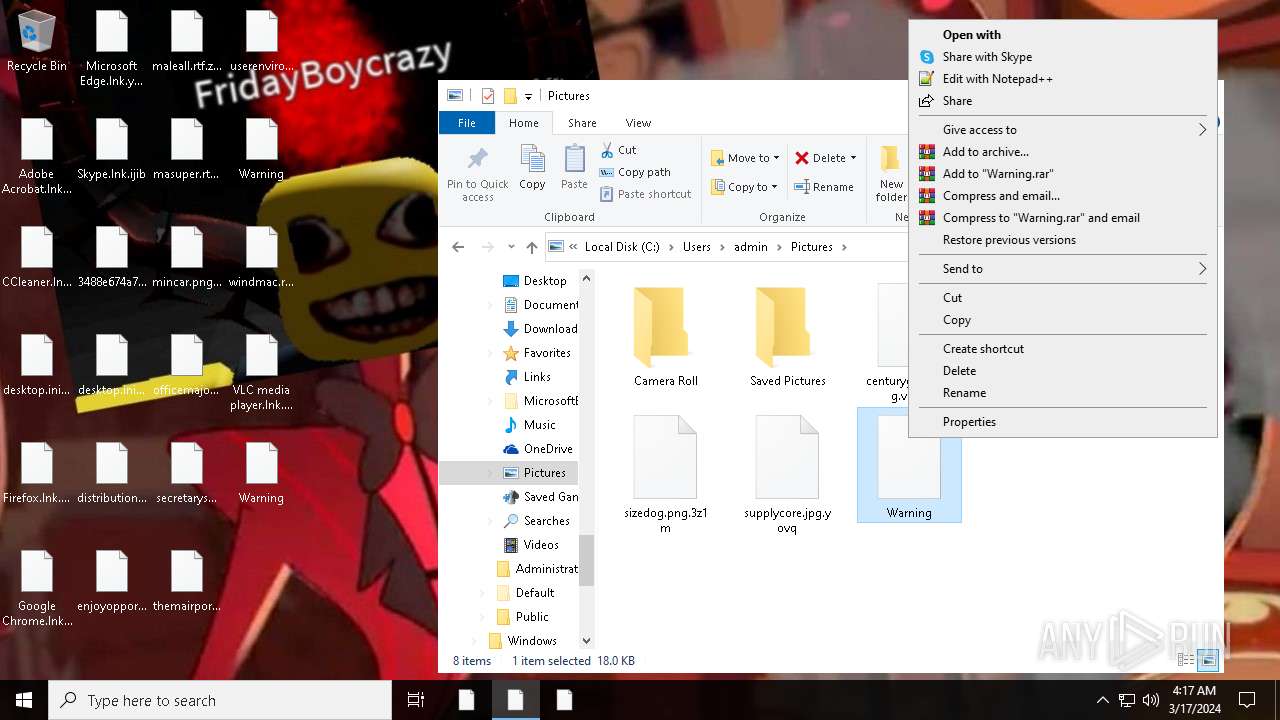This screenshot has width=1280, height=720.
Task: Open the Move to dropdown
Action: tap(745, 158)
